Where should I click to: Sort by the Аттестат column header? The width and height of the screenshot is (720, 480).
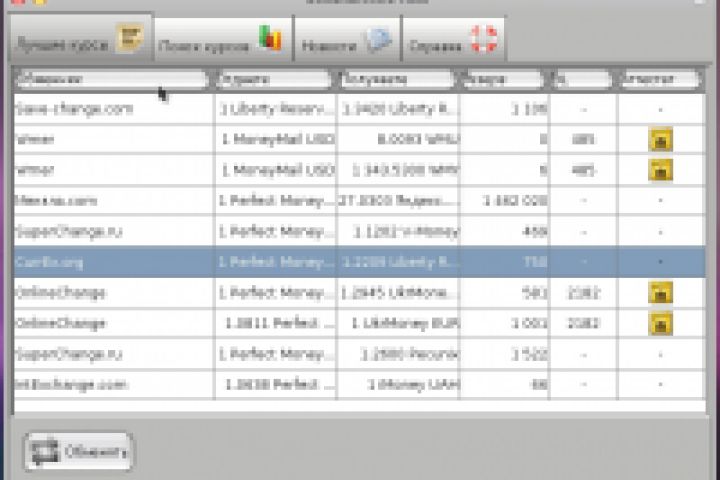[x=659, y=79]
